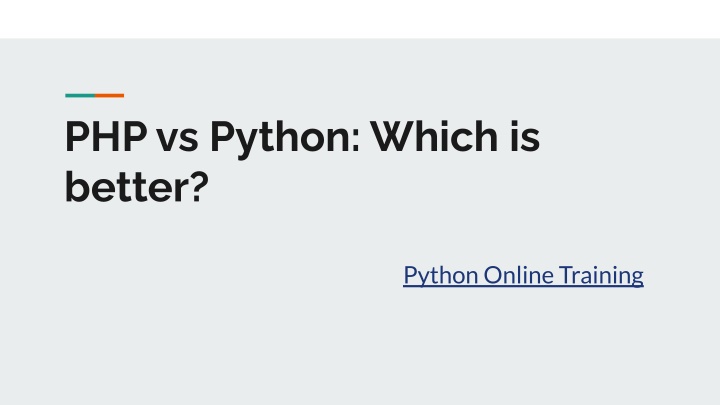Click the word "Which" in the title
The image size is (720, 405).
click(x=434, y=136)
